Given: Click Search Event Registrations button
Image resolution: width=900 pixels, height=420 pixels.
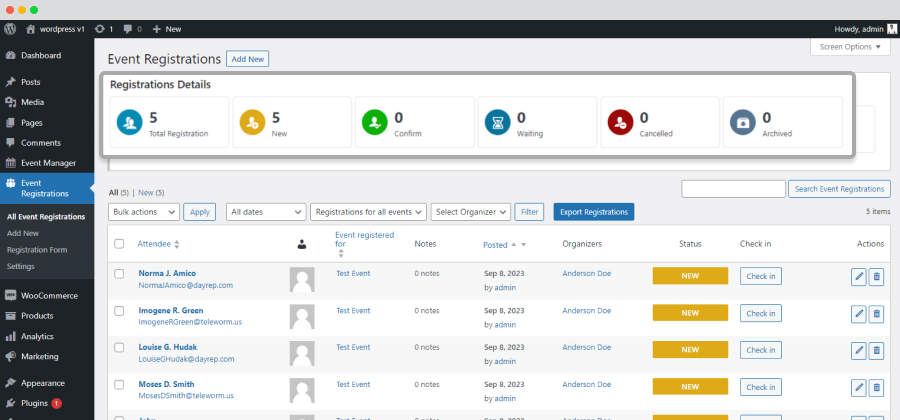Looking at the screenshot, I should tap(839, 189).
